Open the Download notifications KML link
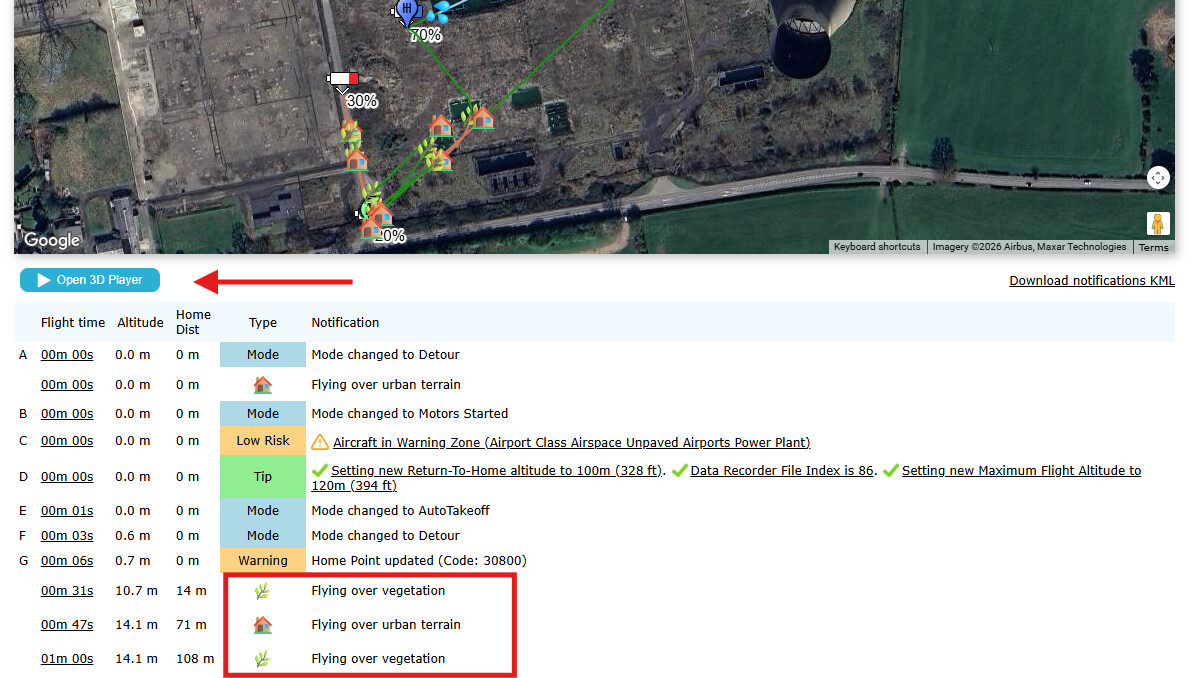This screenshot has height=678, width=1201. pos(1091,281)
